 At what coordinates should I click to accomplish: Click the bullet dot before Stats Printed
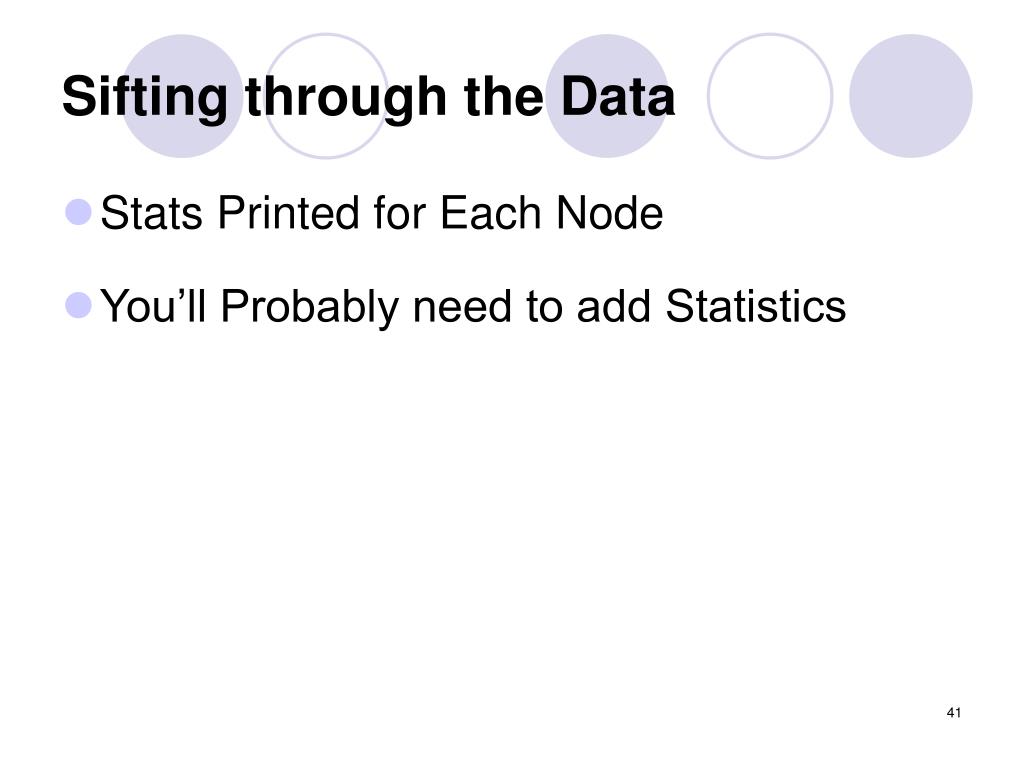tap(79, 212)
